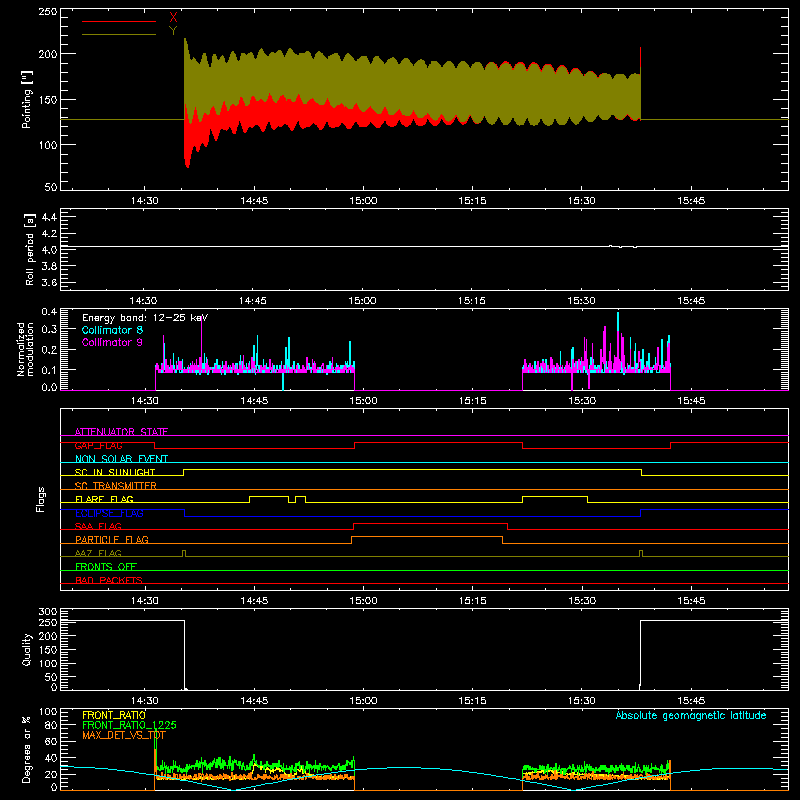Click the 14:45 time label under Roll period plot
This screenshot has width=800, height=800.
click(x=253, y=301)
